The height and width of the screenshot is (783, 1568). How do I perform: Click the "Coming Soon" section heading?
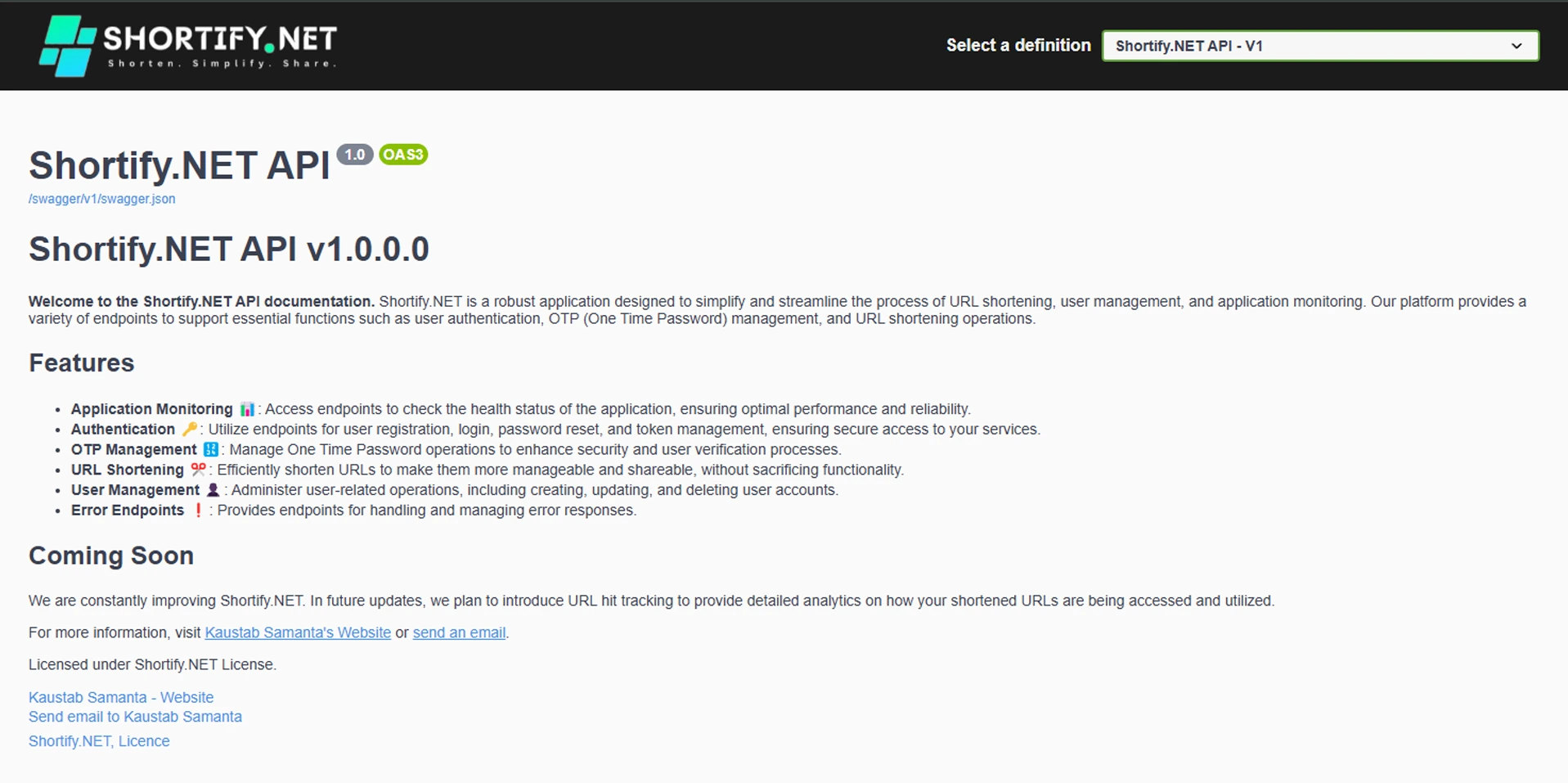(111, 556)
